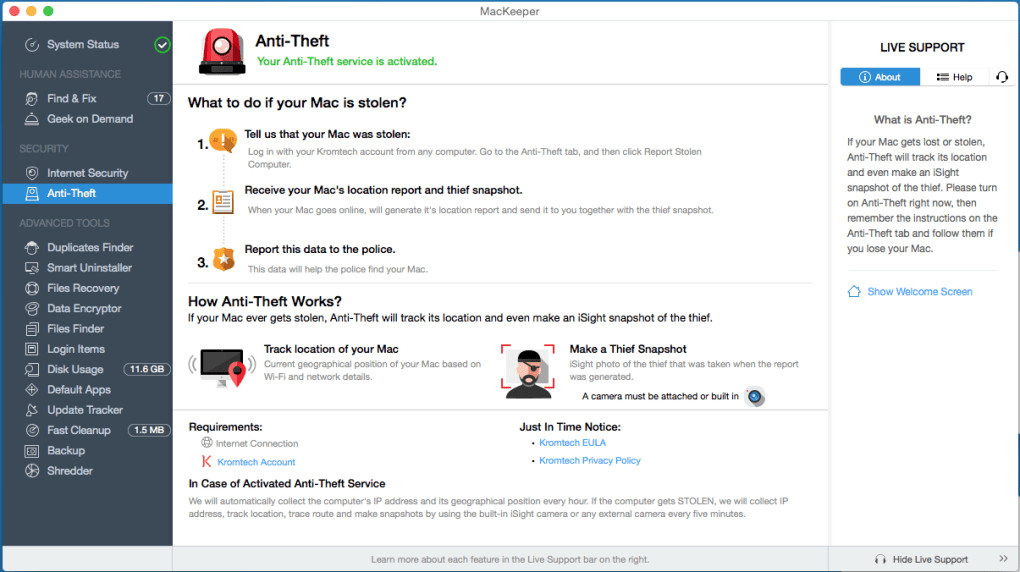Open Fast Cleanup tool
Viewport: 1020px width, 572px height.
(x=78, y=430)
